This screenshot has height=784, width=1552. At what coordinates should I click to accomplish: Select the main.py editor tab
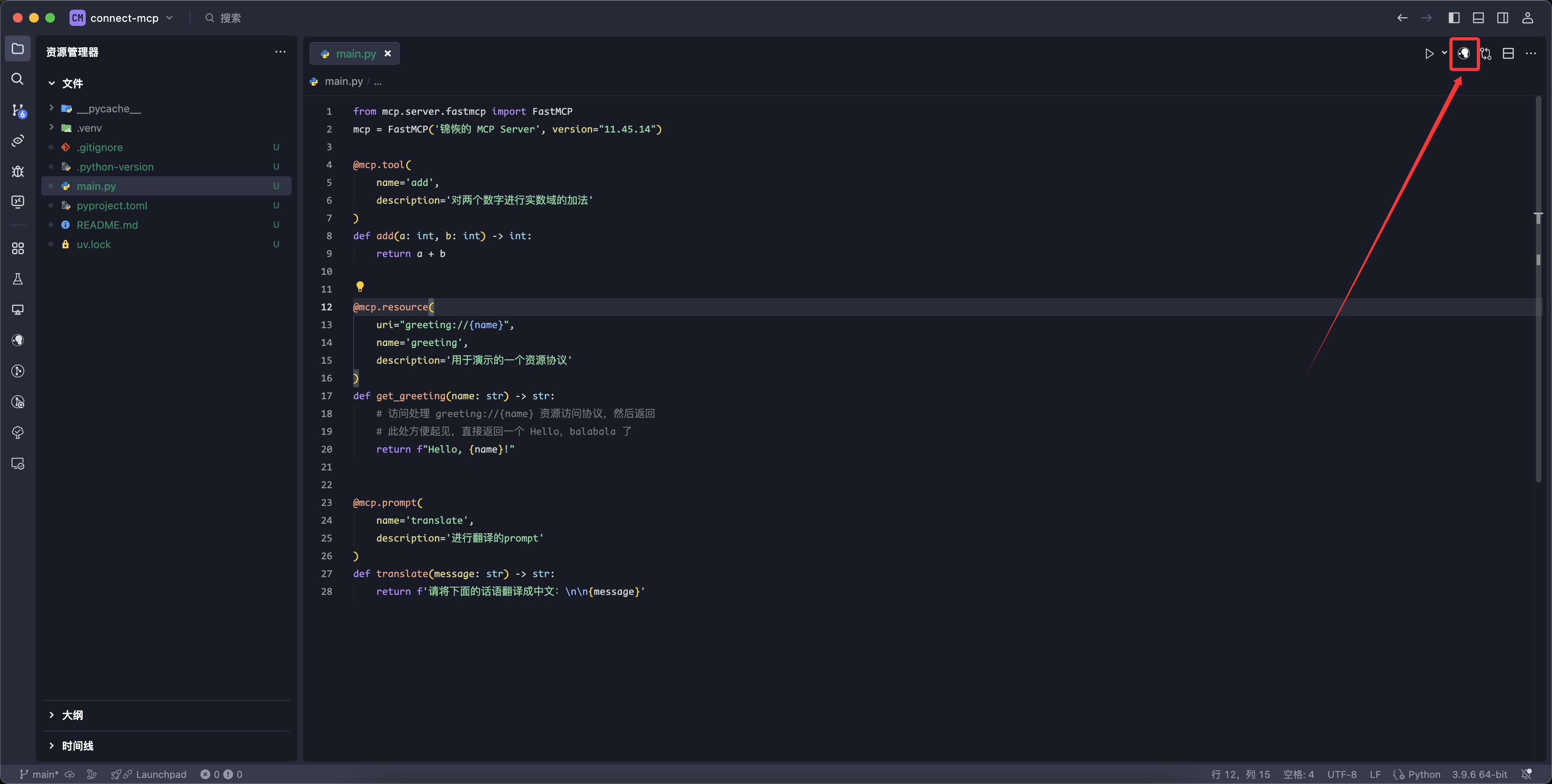(355, 54)
